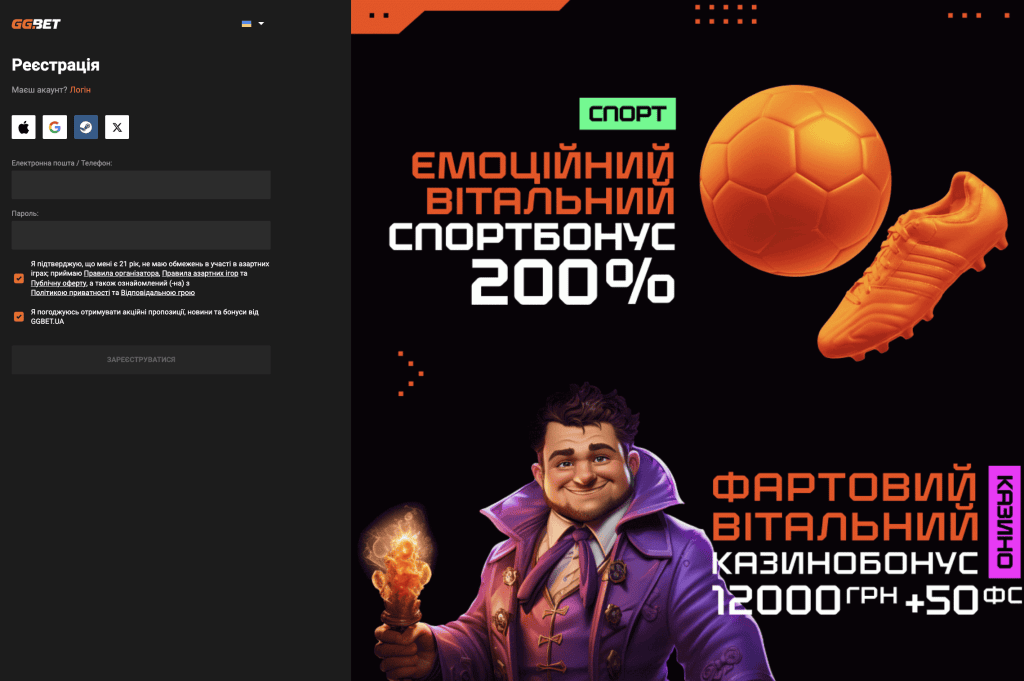Image resolution: width=1024 pixels, height=681 pixels.
Task: Open the Правила азартних ігор link
Action: 200,273
